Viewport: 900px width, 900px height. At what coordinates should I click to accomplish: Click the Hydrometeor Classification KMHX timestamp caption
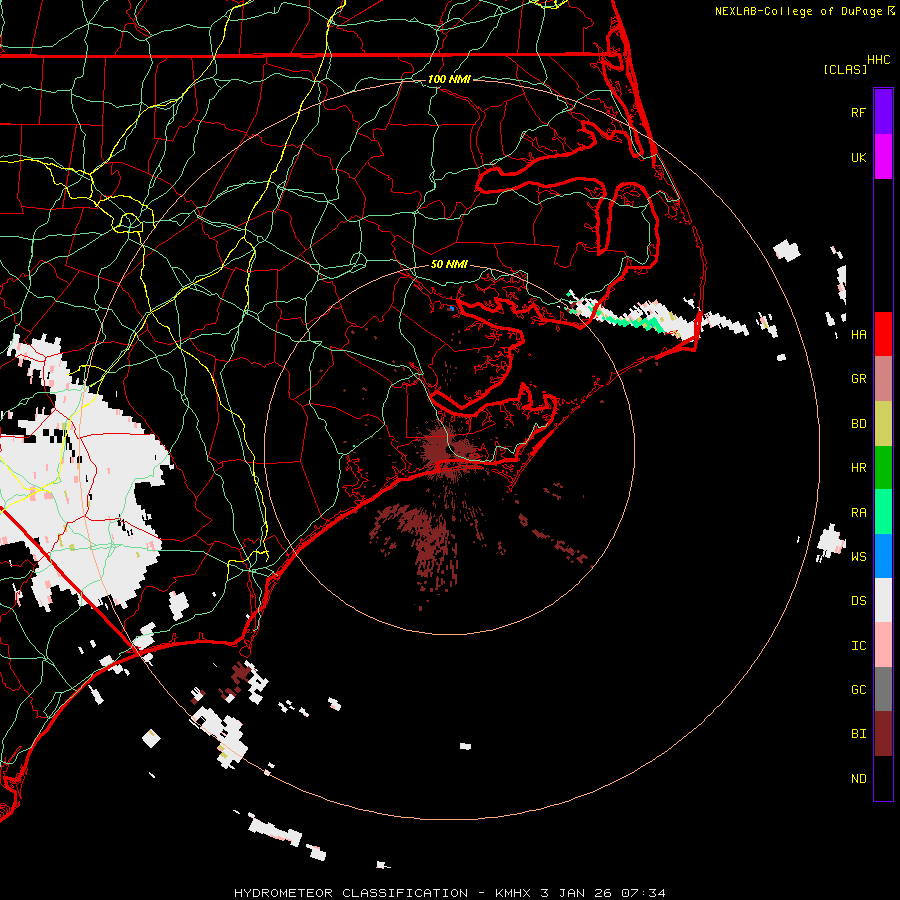[x=449, y=893]
